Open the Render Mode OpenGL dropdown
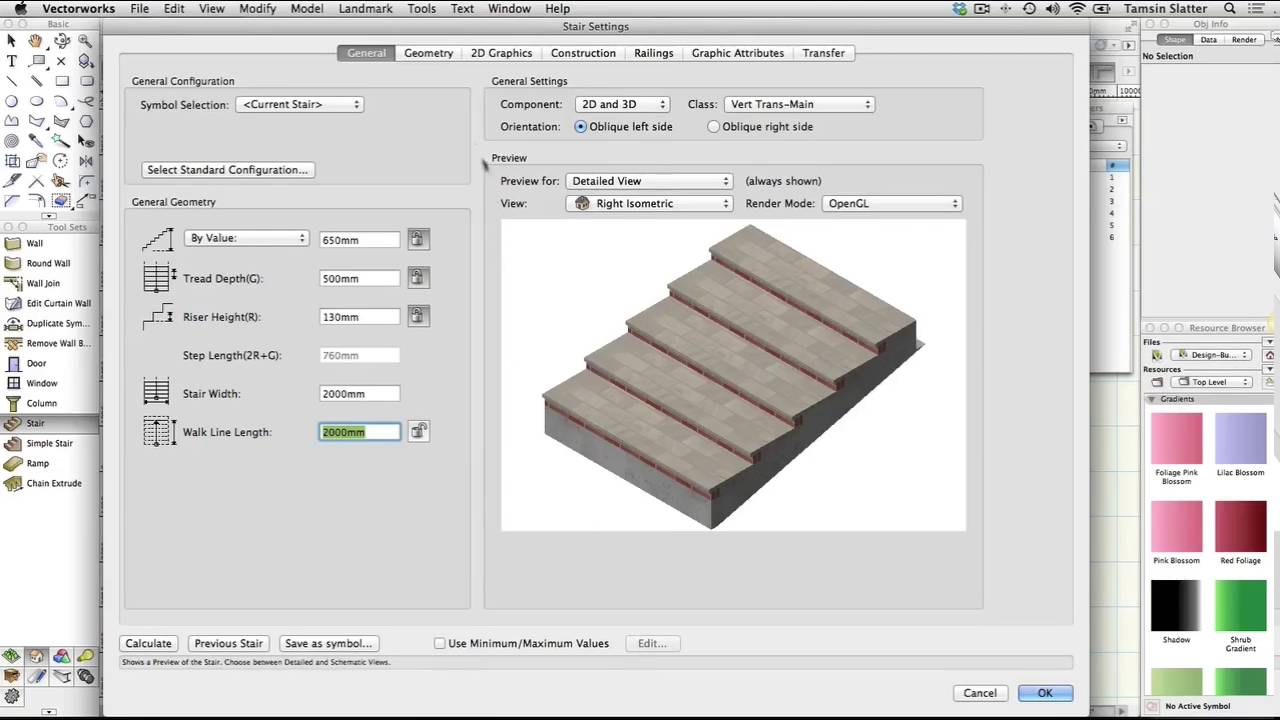 click(x=892, y=203)
